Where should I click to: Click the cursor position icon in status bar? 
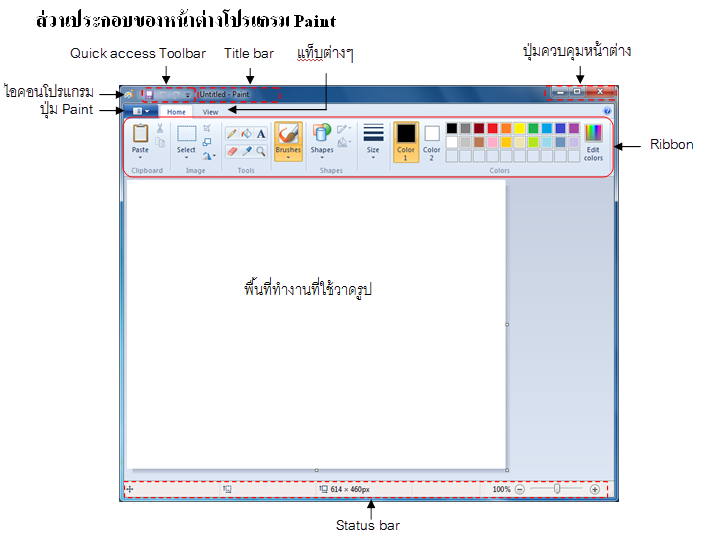[x=130, y=489]
